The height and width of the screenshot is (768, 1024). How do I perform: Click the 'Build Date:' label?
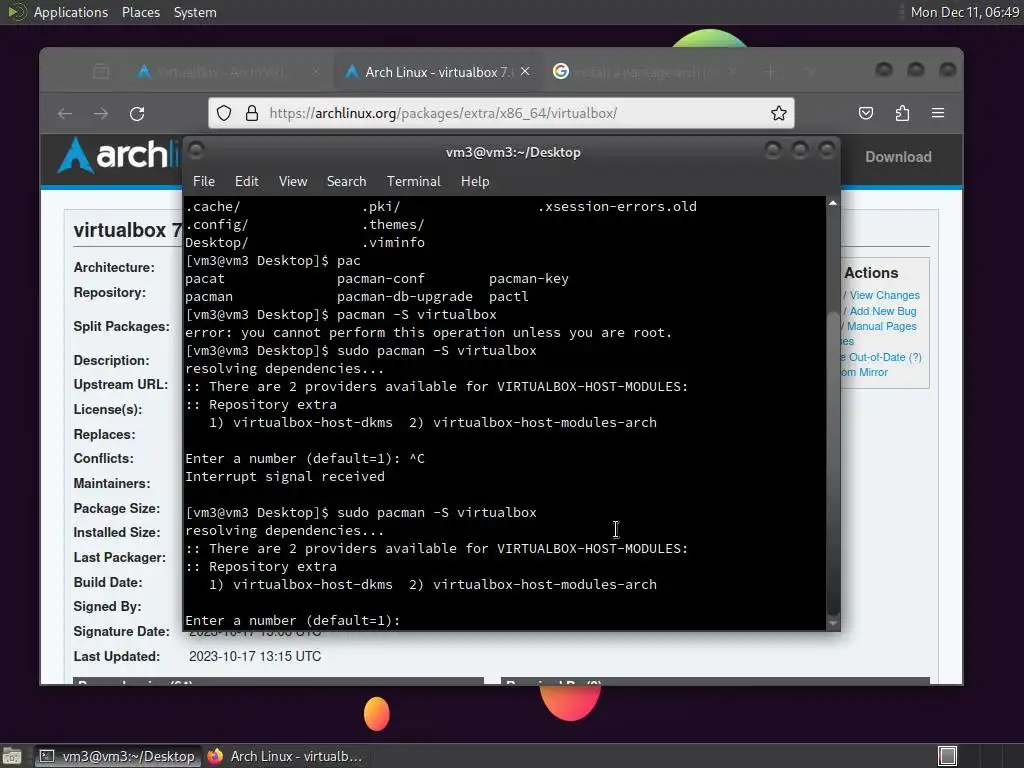tap(107, 582)
